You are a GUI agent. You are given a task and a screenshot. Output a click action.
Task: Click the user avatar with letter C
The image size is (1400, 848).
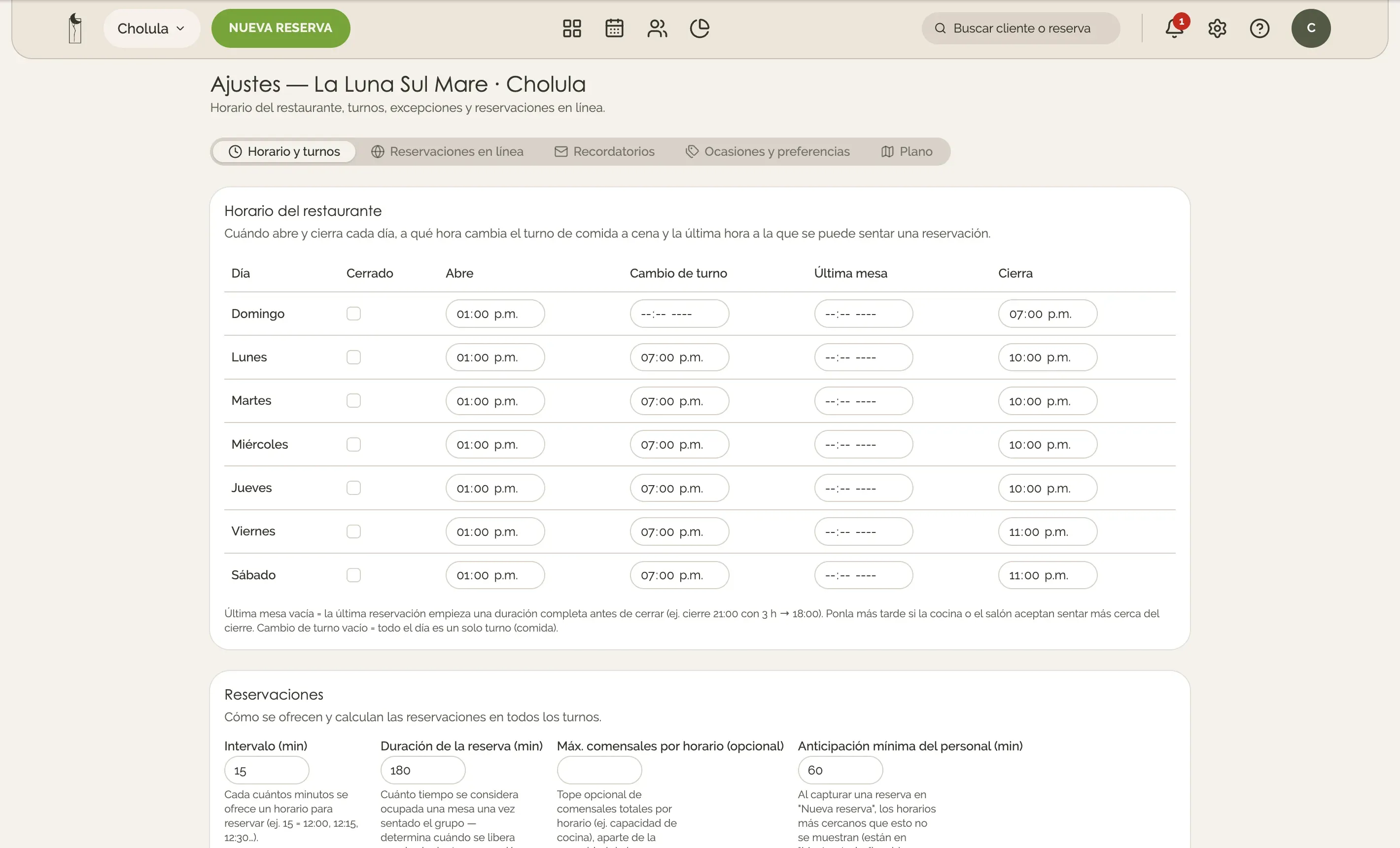click(x=1311, y=28)
